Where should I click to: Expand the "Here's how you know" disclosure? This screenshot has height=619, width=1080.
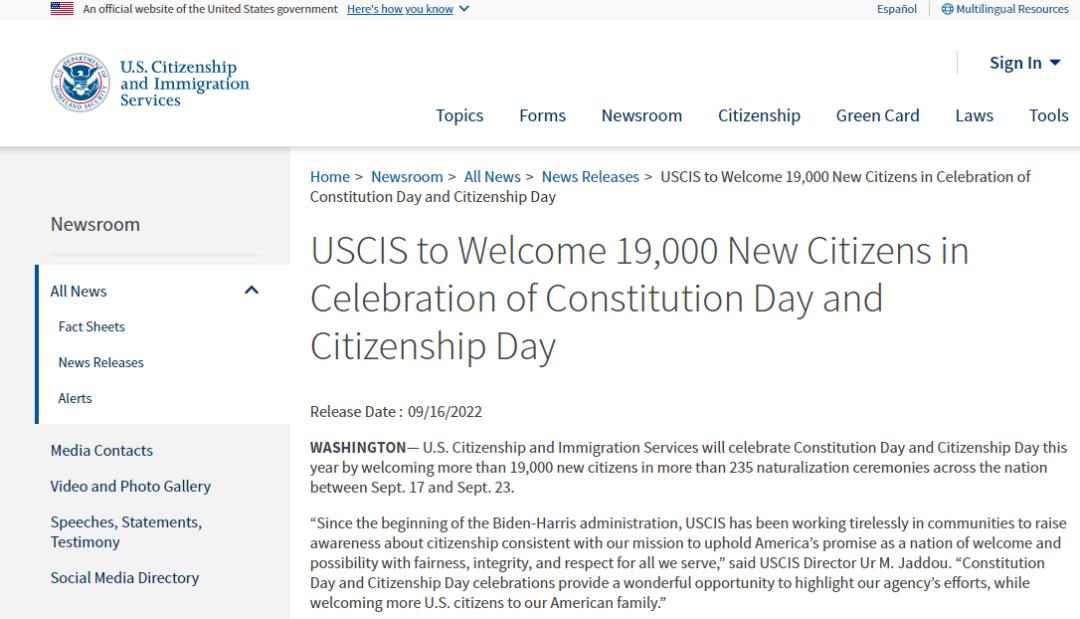pyautogui.click(x=408, y=9)
